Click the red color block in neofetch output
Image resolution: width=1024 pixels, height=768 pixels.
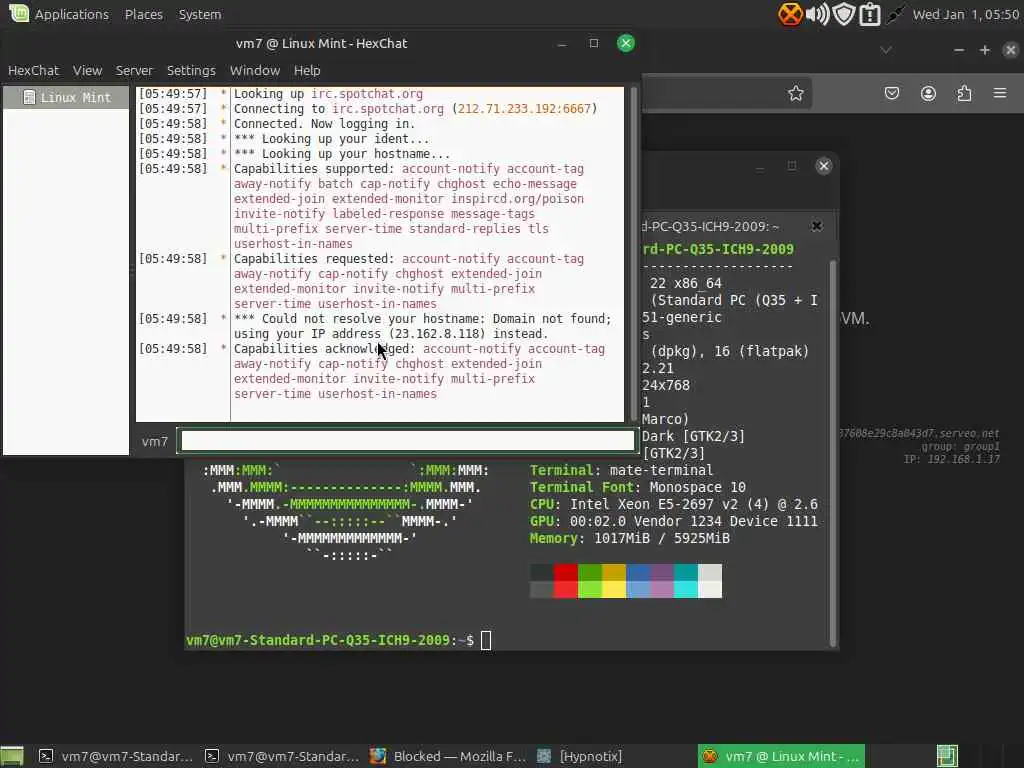(x=566, y=581)
